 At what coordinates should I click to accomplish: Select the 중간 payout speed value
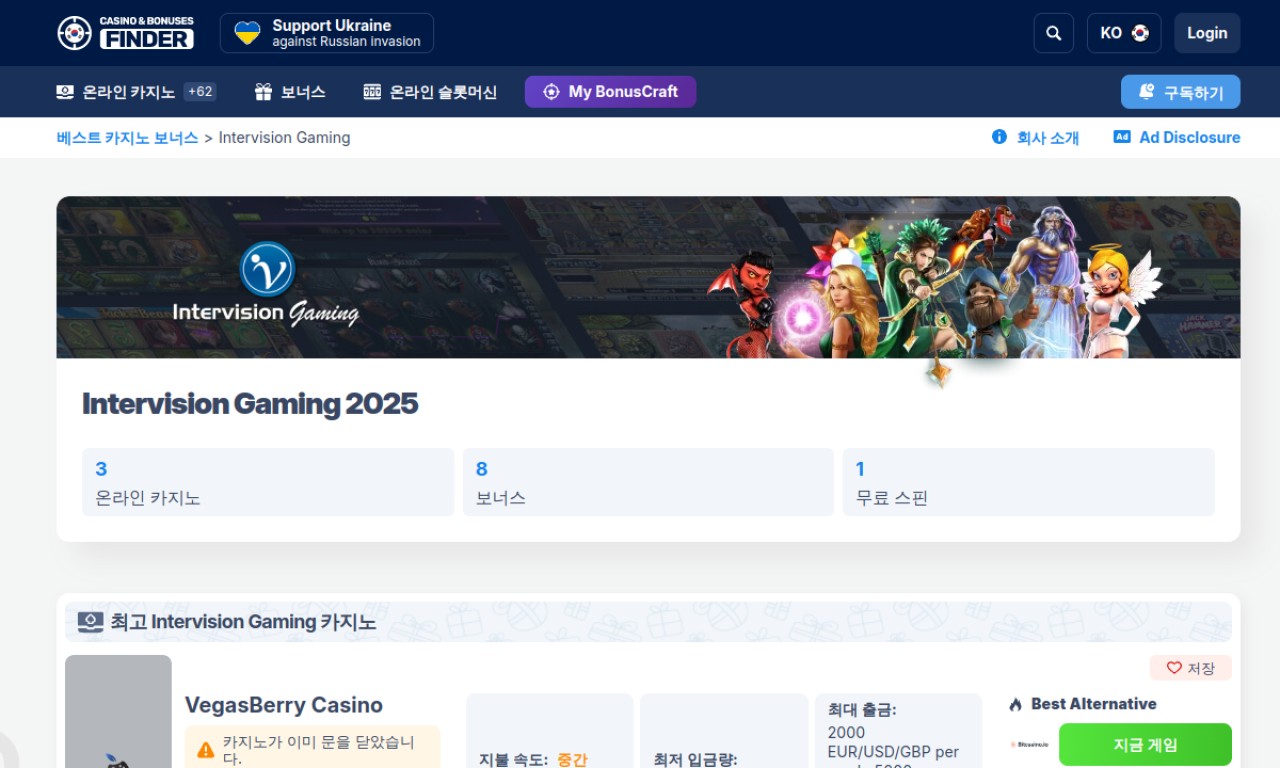click(x=572, y=760)
